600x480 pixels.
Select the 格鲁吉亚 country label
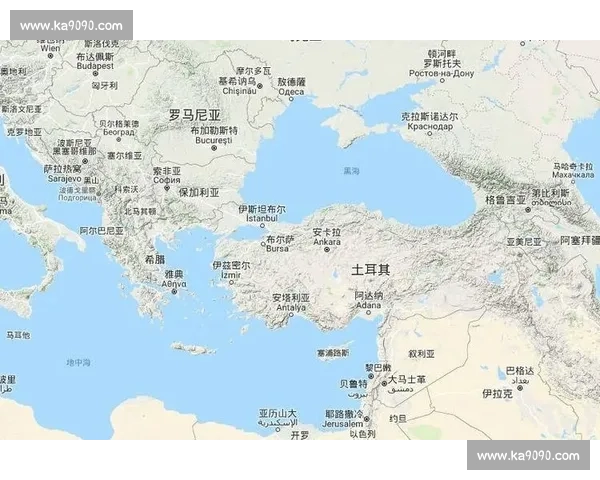[505, 200]
